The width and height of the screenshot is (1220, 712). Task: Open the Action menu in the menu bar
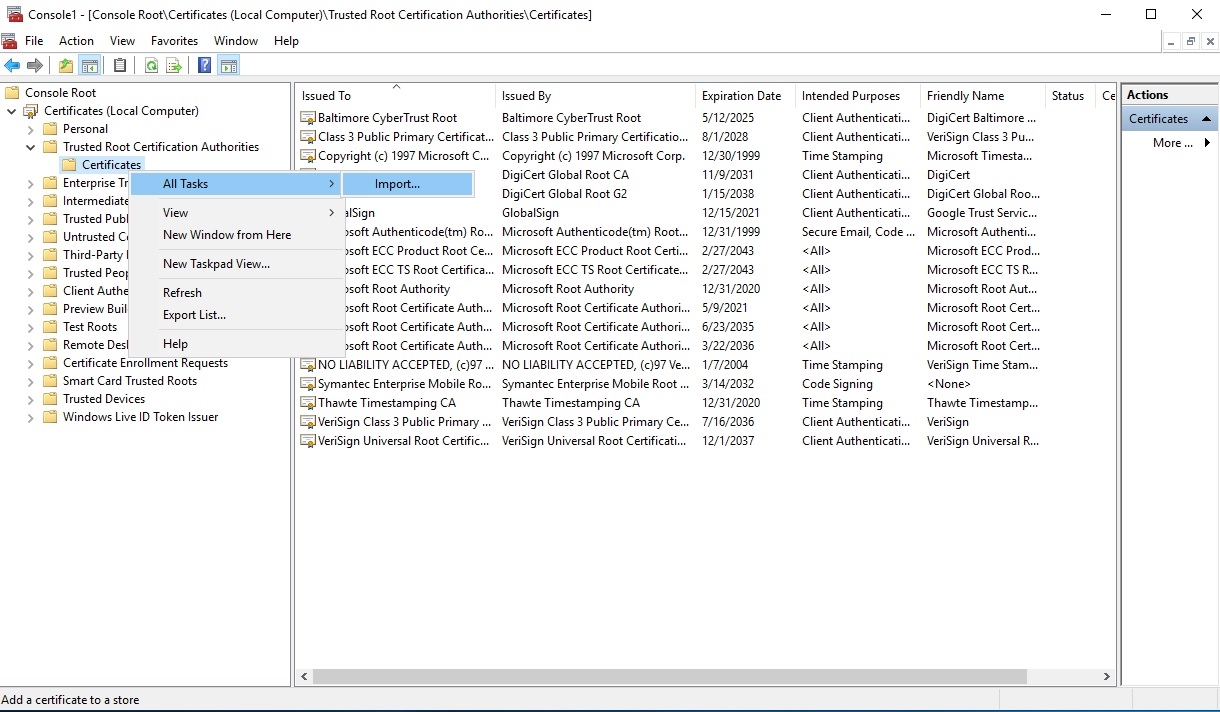pos(76,41)
